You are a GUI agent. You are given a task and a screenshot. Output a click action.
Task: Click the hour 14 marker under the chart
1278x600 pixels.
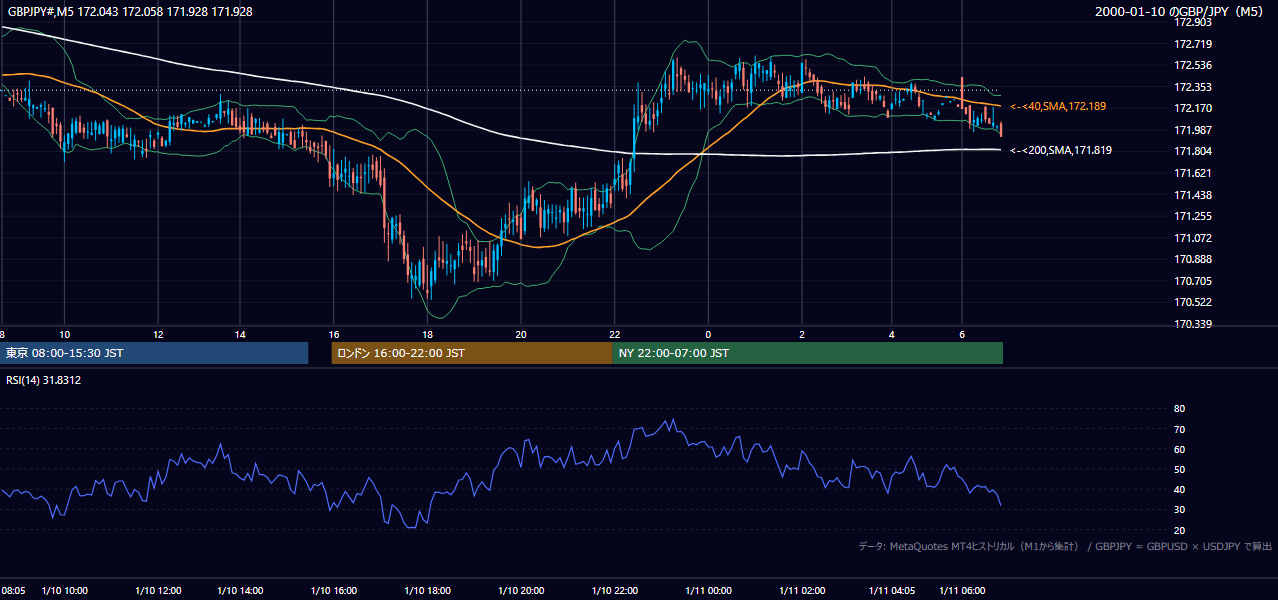coord(240,334)
